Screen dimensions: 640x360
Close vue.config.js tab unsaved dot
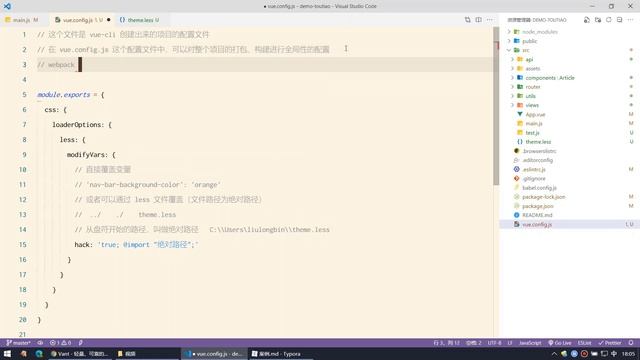pyautogui.click(x=109, y=20)
